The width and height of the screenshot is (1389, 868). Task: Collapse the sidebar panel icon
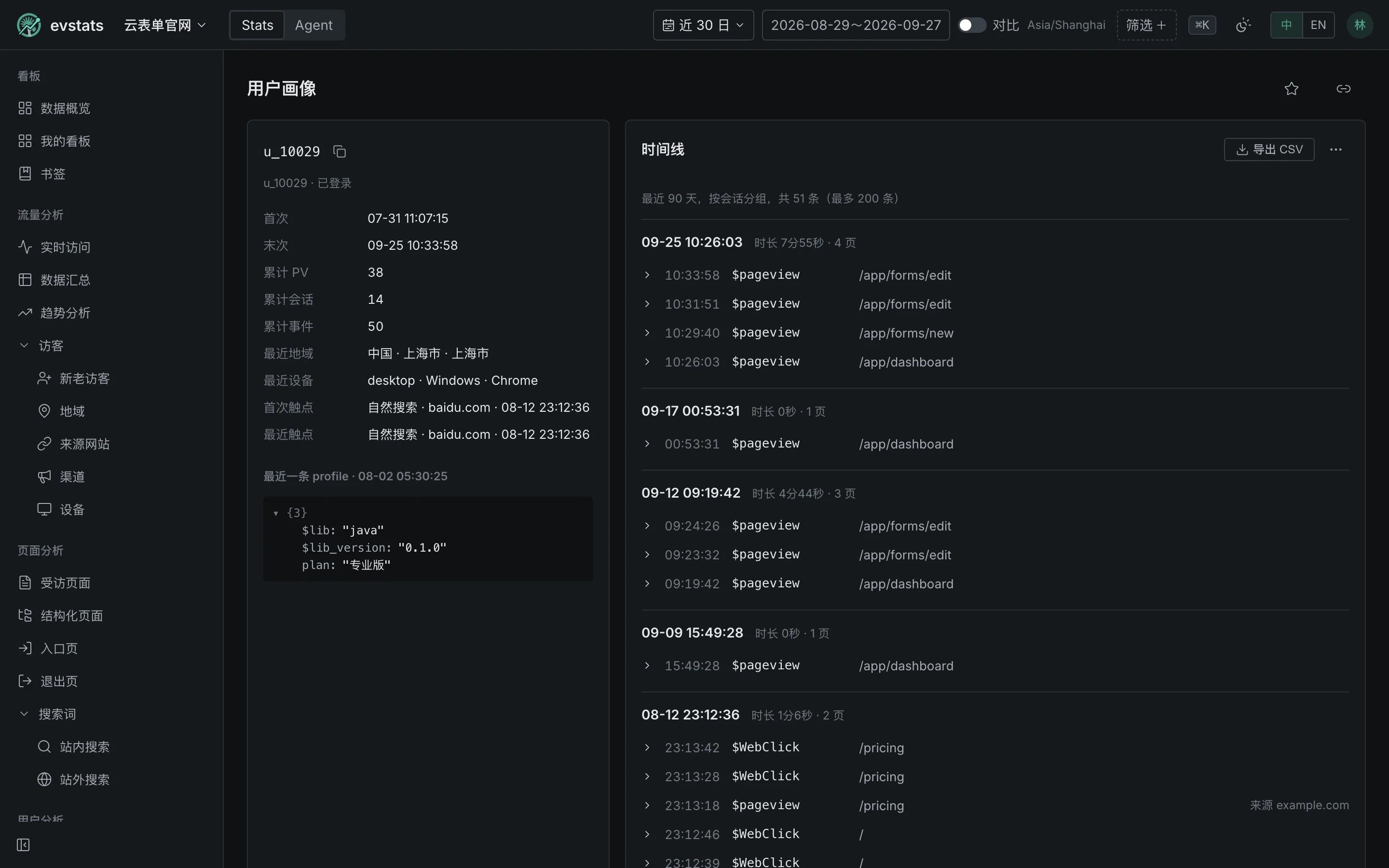(x=24, y=845)
